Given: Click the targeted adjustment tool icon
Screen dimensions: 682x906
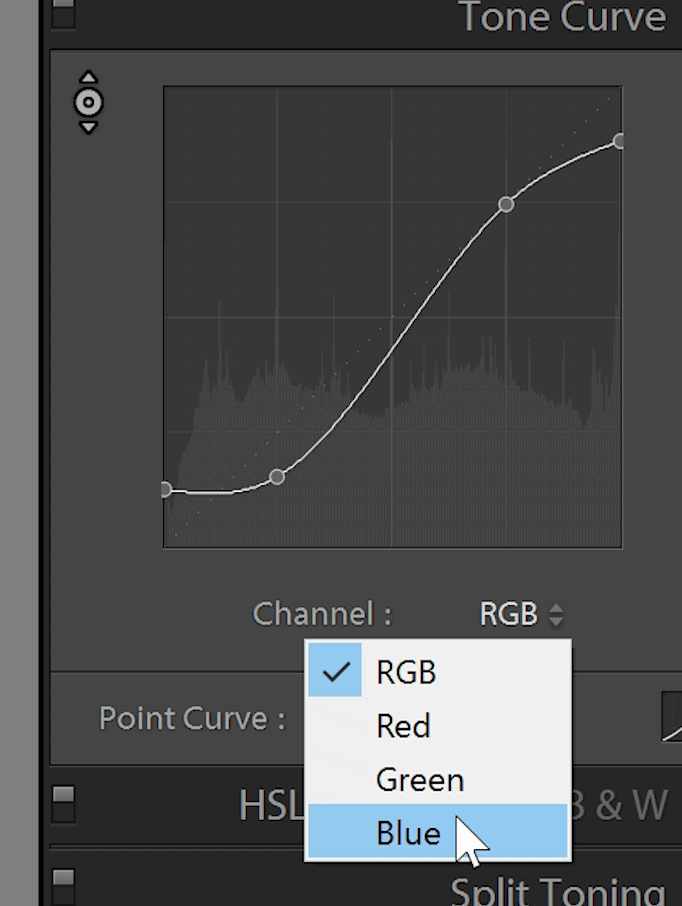Looking at the screenshot, I should 89,102.
